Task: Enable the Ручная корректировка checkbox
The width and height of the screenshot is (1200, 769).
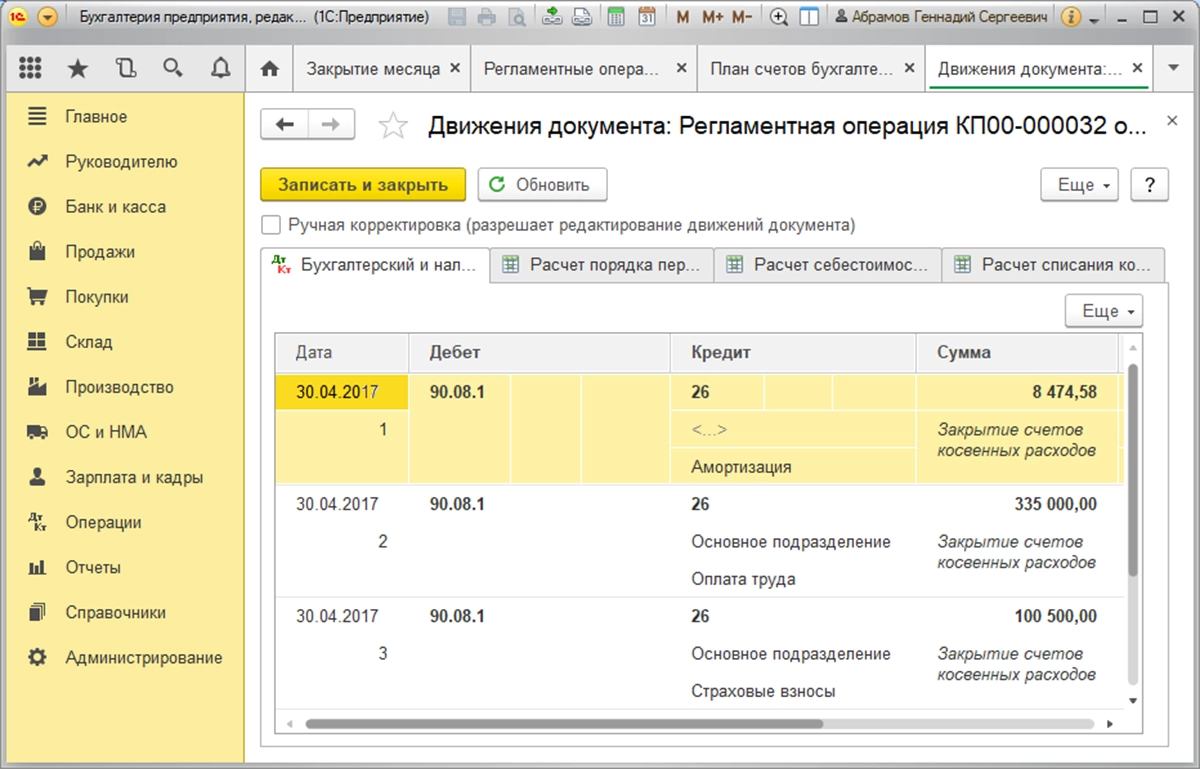Action: tap(270, 225)
